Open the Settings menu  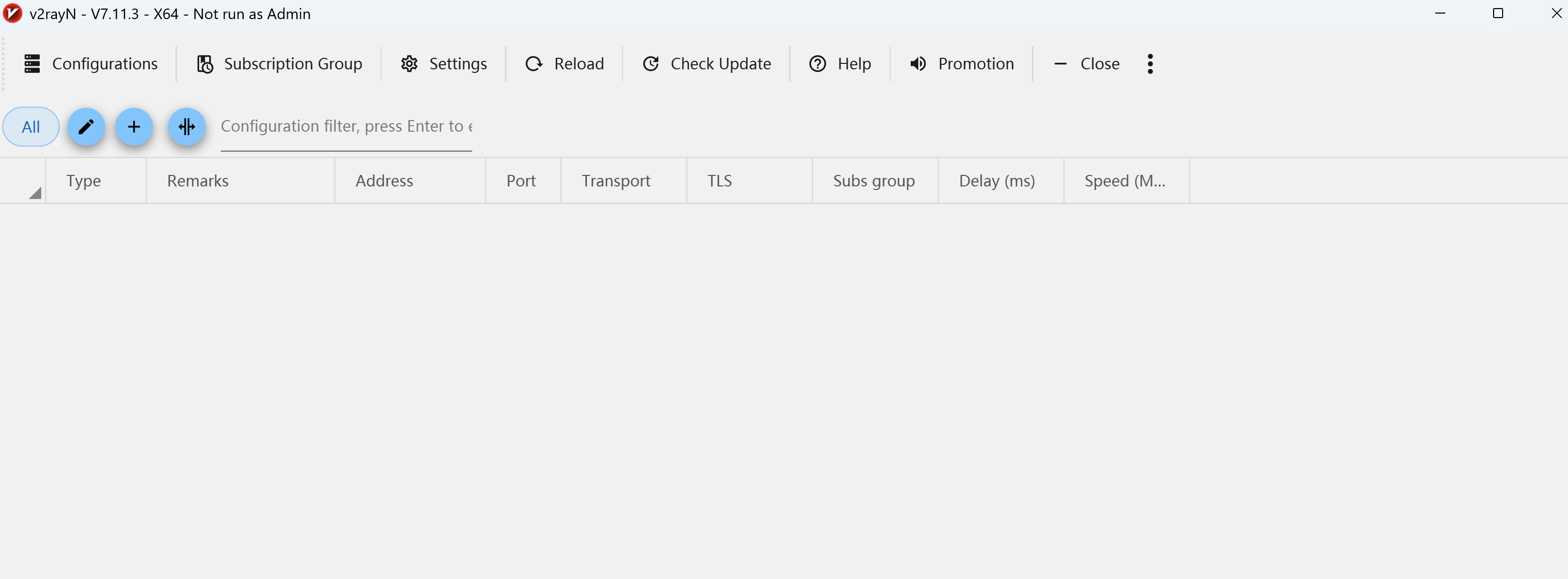(x=444, y=64)
